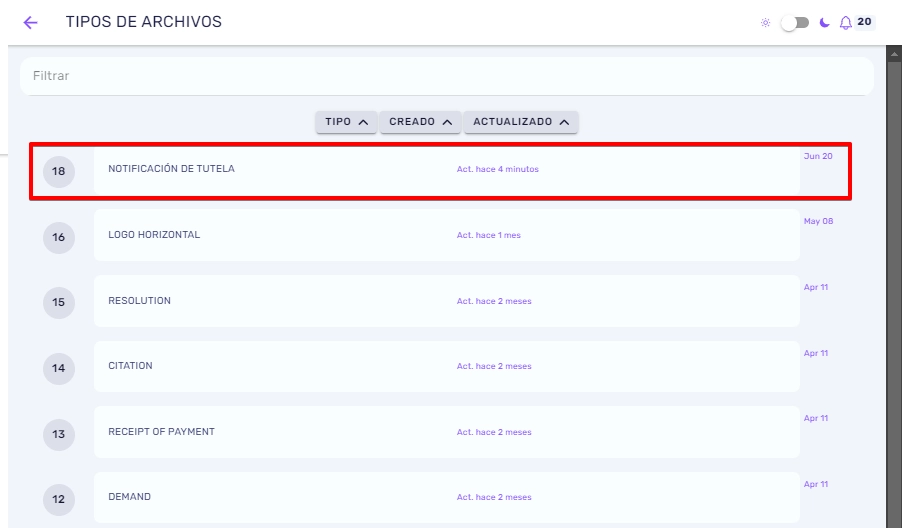Click 'Act. hace 4 minutos' text
The image size is (902, 528).
(498, 169)
